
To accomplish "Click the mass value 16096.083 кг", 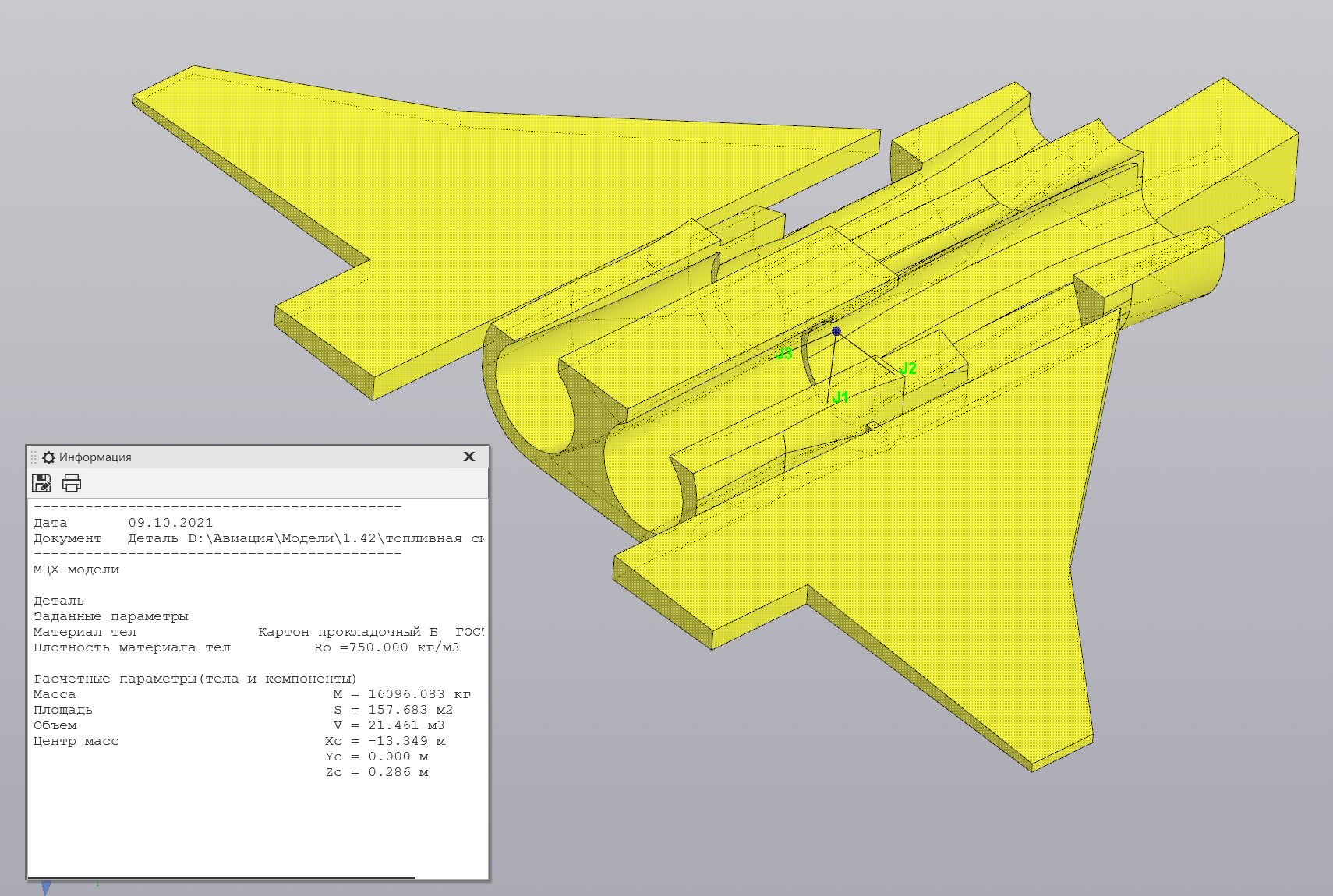I will point(419,694).
